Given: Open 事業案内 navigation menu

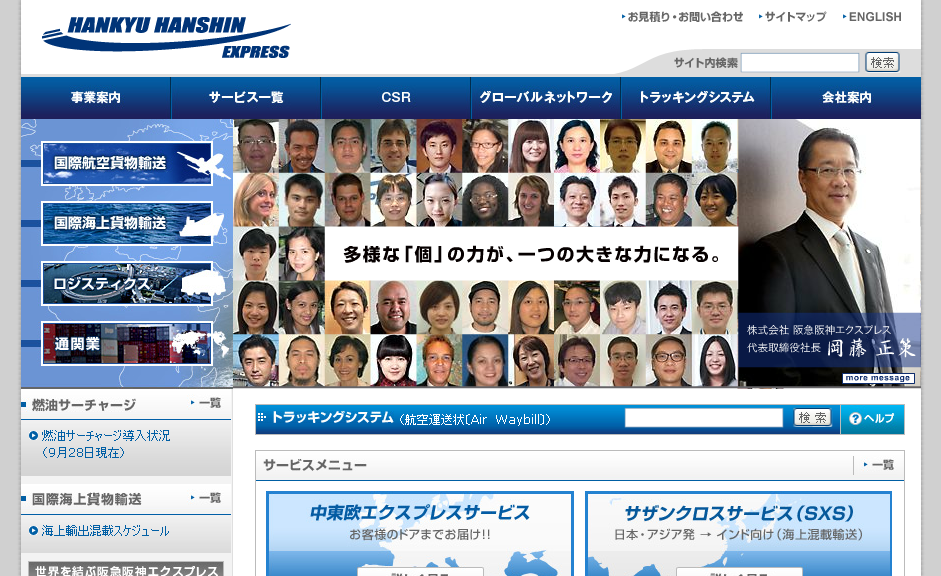Looking at the screenshot, I should [95, 98].
